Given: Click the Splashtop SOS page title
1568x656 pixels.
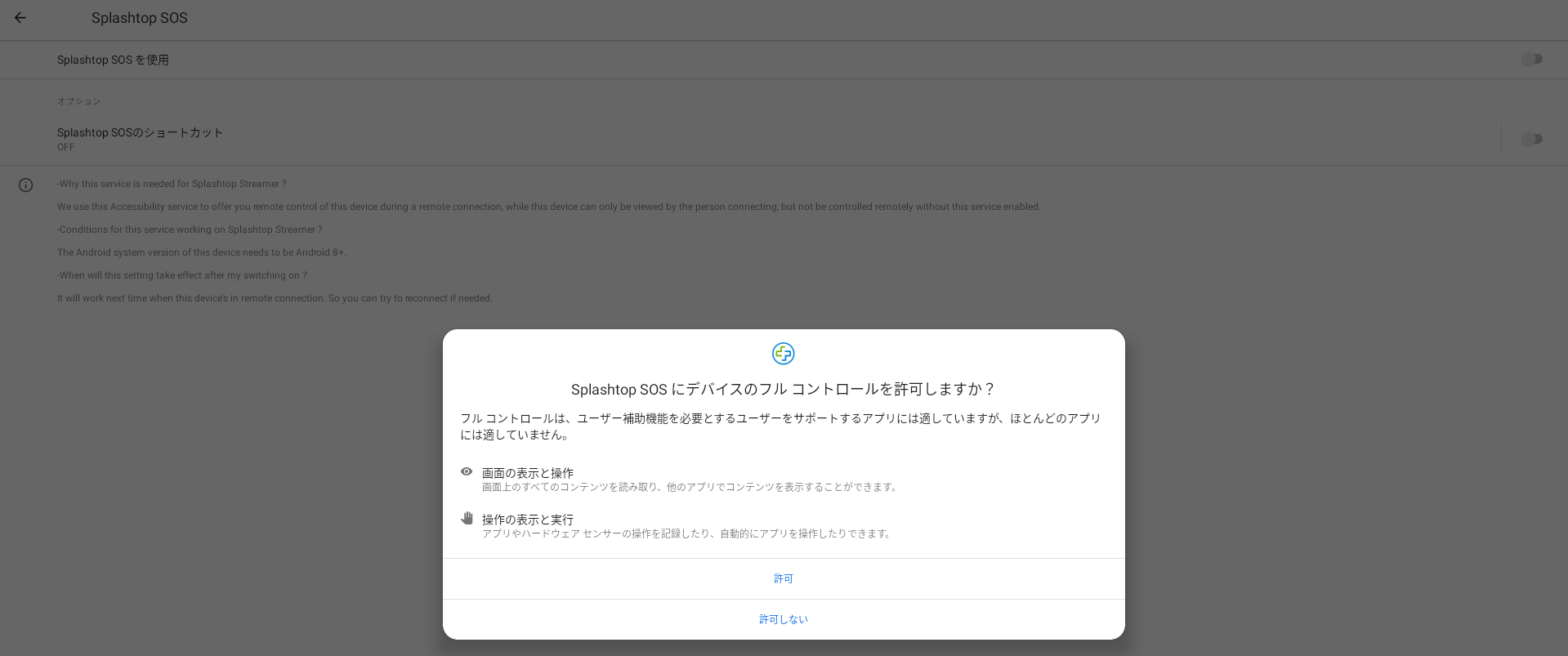Looking at the screenshot, I should (140, 18).
